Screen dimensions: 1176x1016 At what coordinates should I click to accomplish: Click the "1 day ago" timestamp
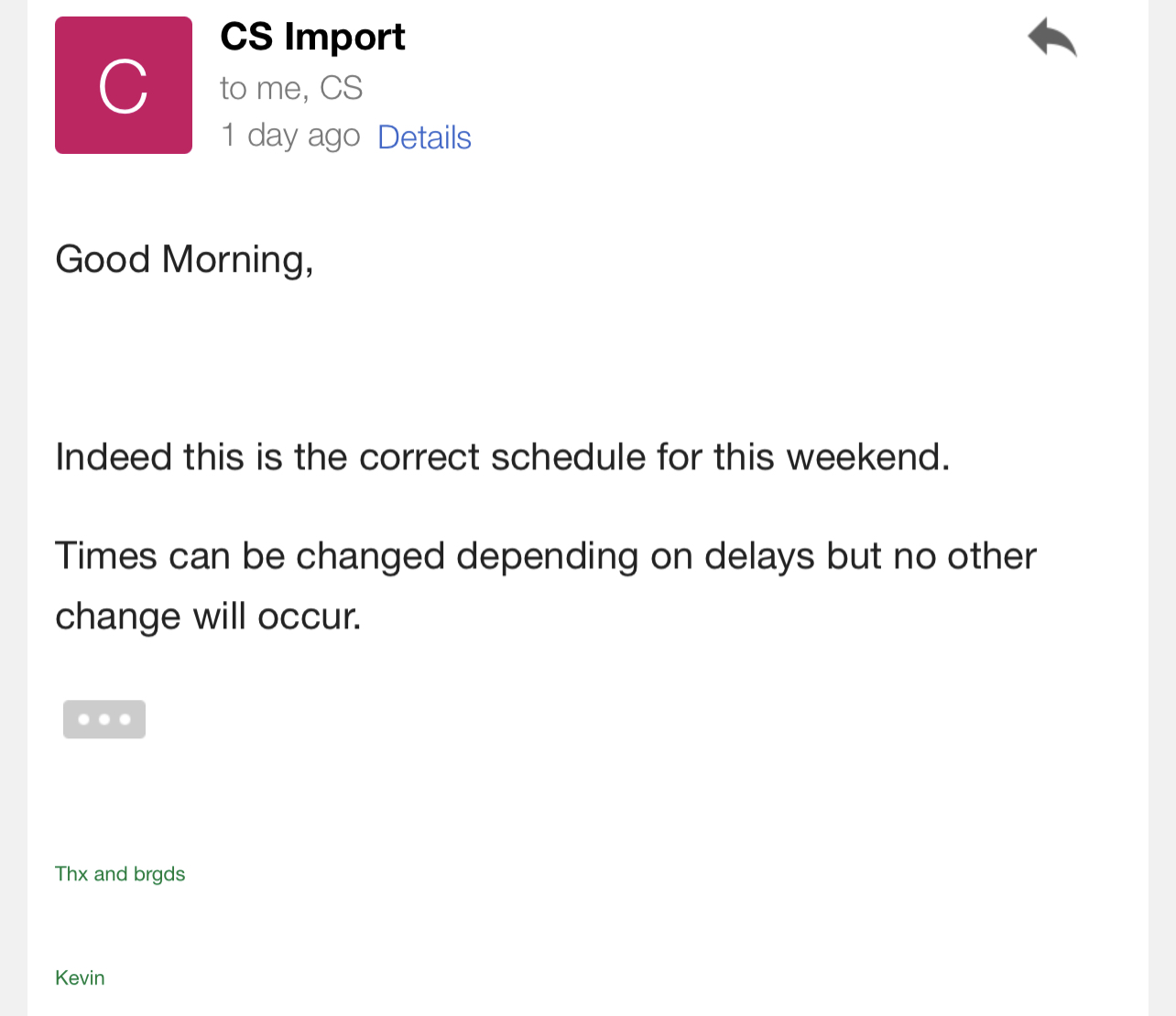(290, 136)
